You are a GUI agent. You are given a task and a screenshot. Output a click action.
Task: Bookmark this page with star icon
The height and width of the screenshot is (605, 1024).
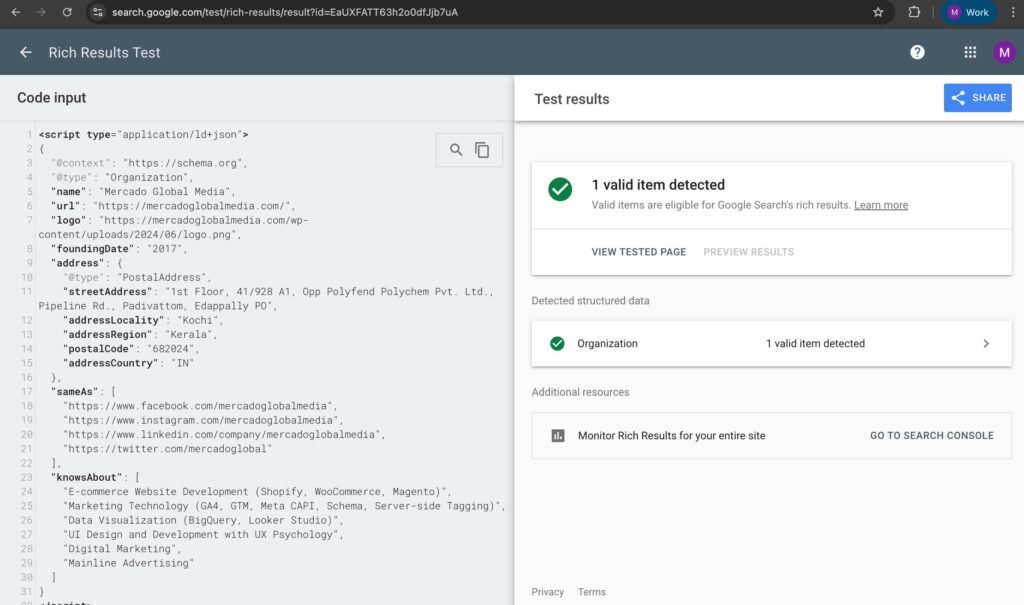878,12
